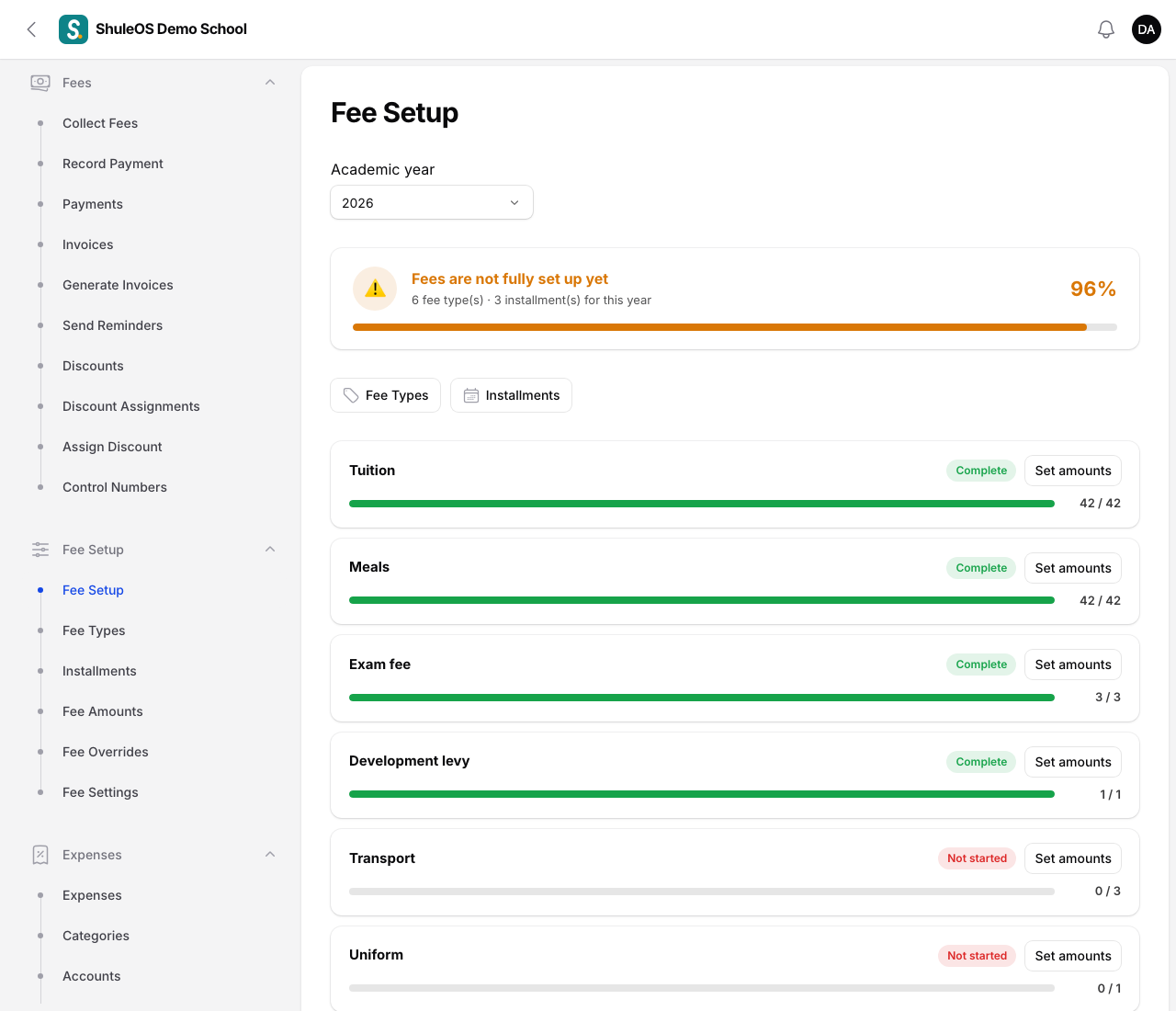The width and height of the screenshot is (1176, 1011).
Task: Go to Collect Fees
Action: point(100,123)
